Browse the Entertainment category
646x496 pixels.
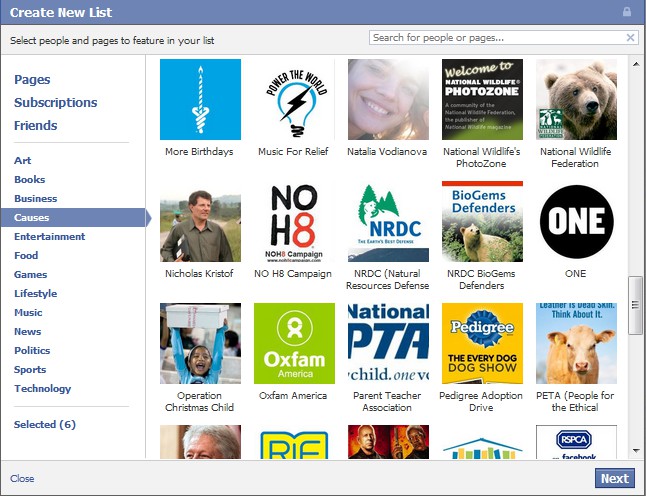coord(49,236)
